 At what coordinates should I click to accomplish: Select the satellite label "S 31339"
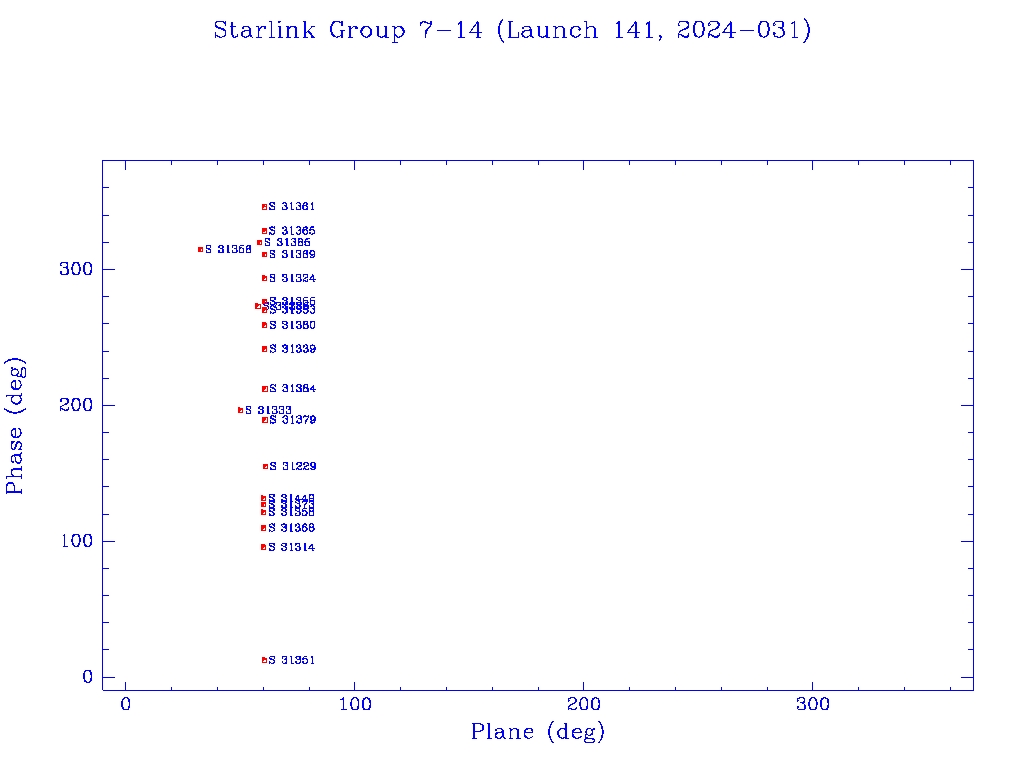[293, 349]
